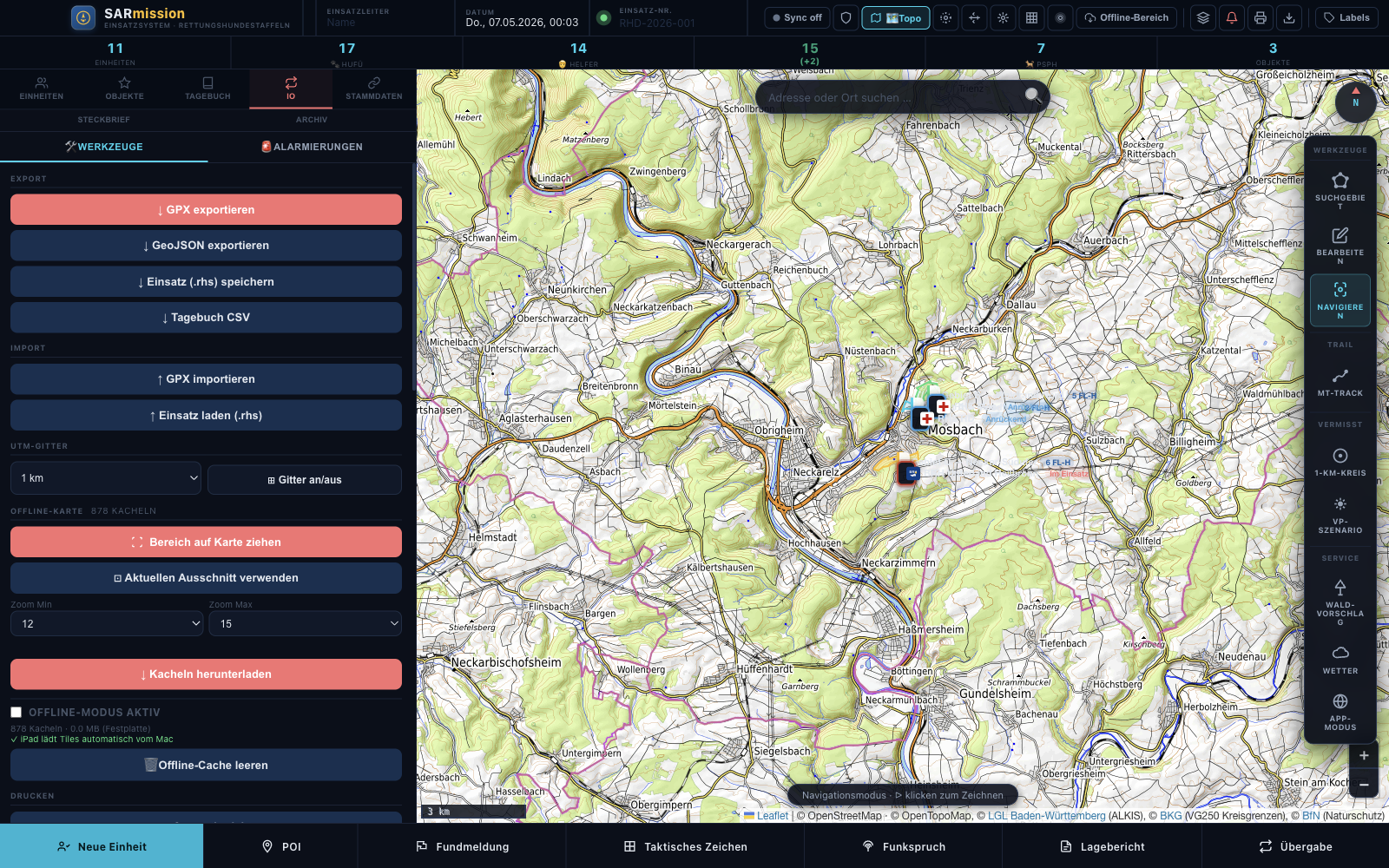Click the download tray icon
Image resolution: width=1389 pixels, height=868 pixels.
pos(1289,17)
